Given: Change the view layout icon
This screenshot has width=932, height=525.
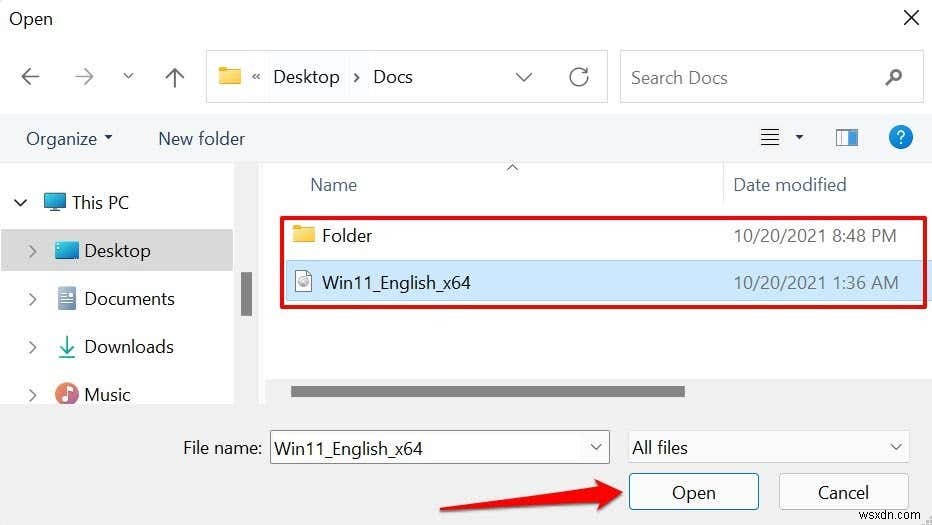Looking at the screenshot, I should tap(770, 137).
